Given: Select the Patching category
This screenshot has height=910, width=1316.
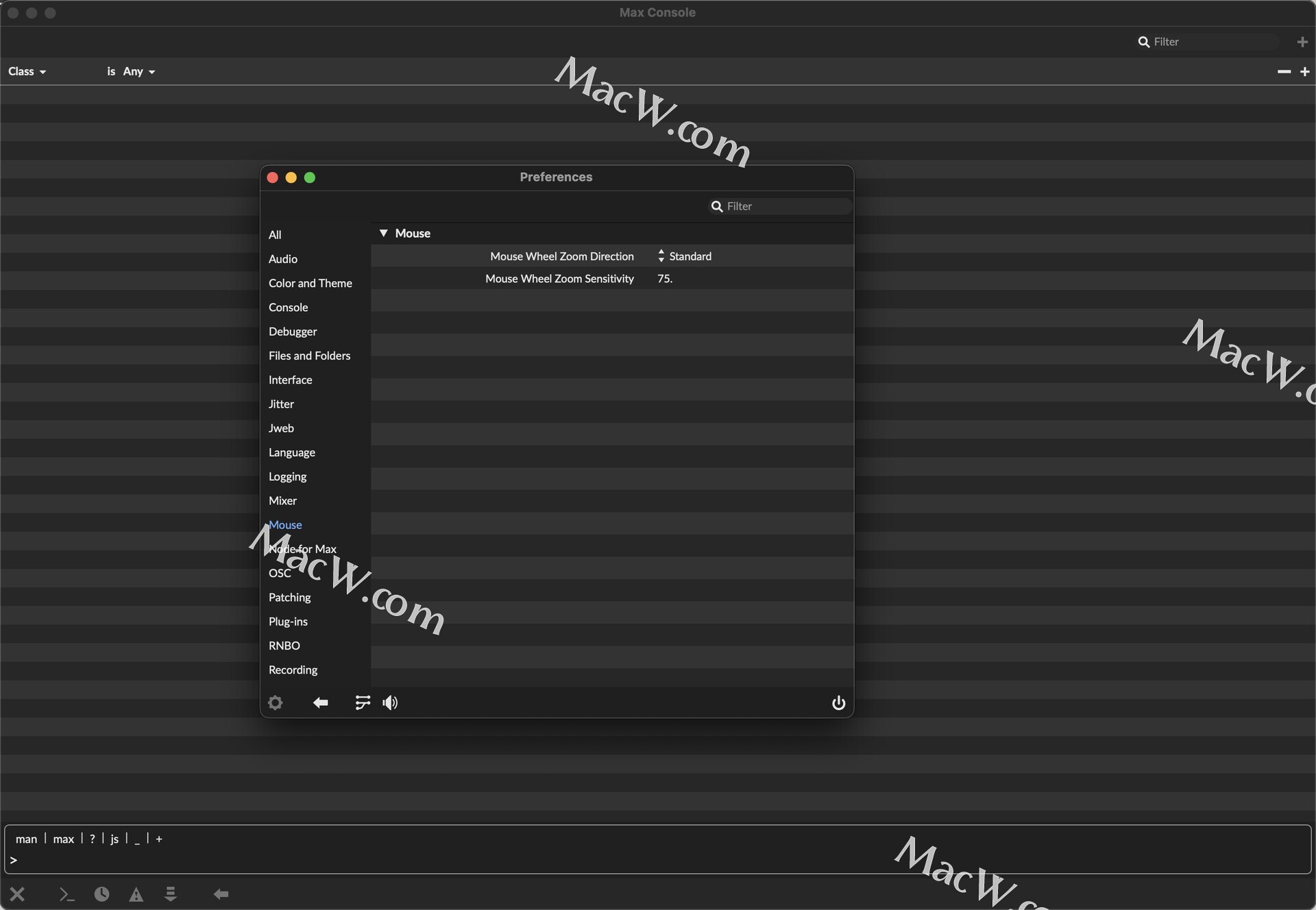Looking at the screenshot, I should click(290, 598).
